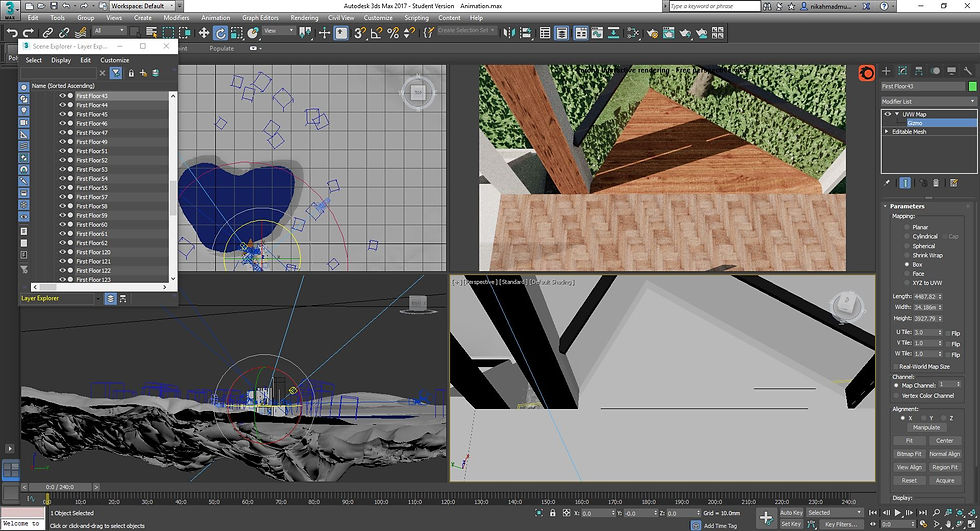
Task: Click the Select and Link chain icon
Action: 48,33
